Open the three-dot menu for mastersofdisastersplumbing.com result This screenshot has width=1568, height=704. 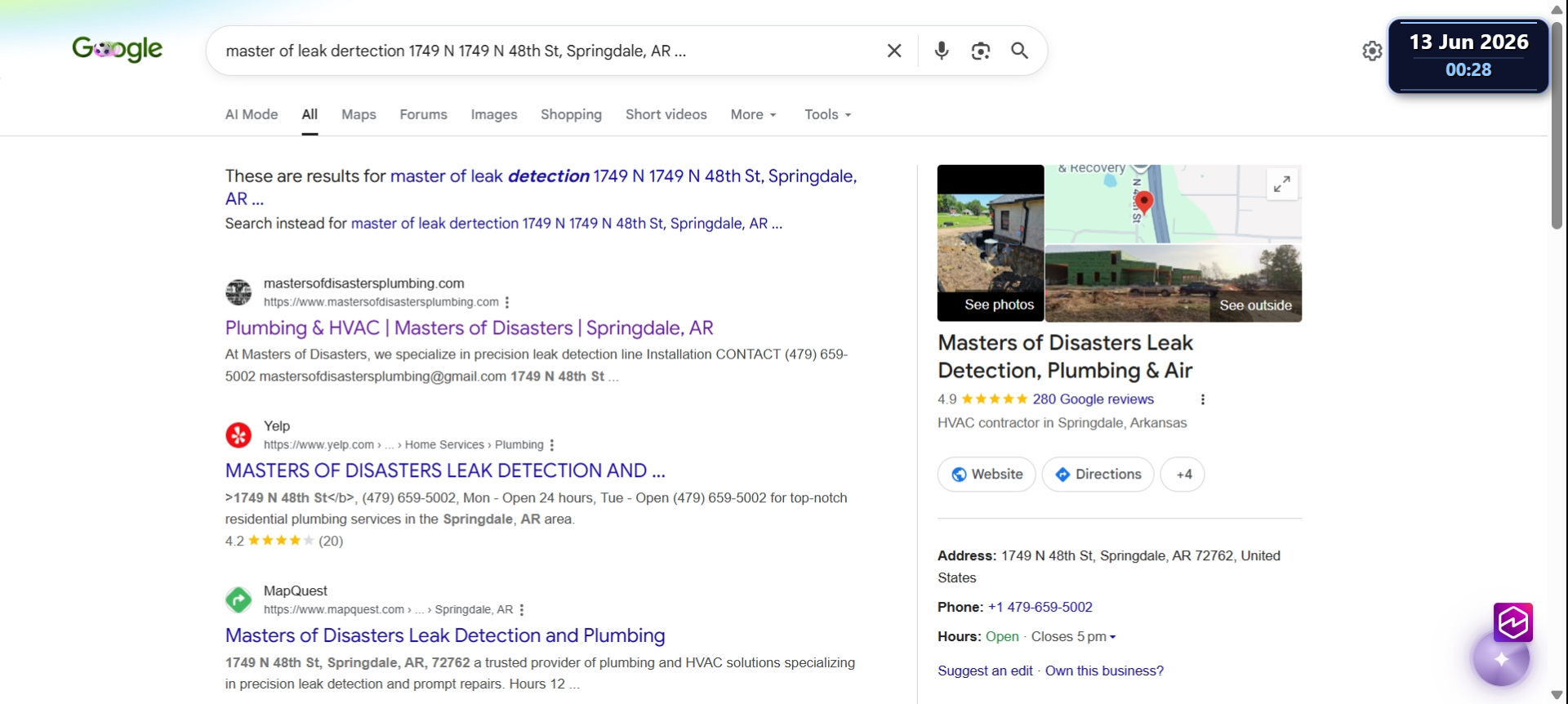tap(507, 302)
